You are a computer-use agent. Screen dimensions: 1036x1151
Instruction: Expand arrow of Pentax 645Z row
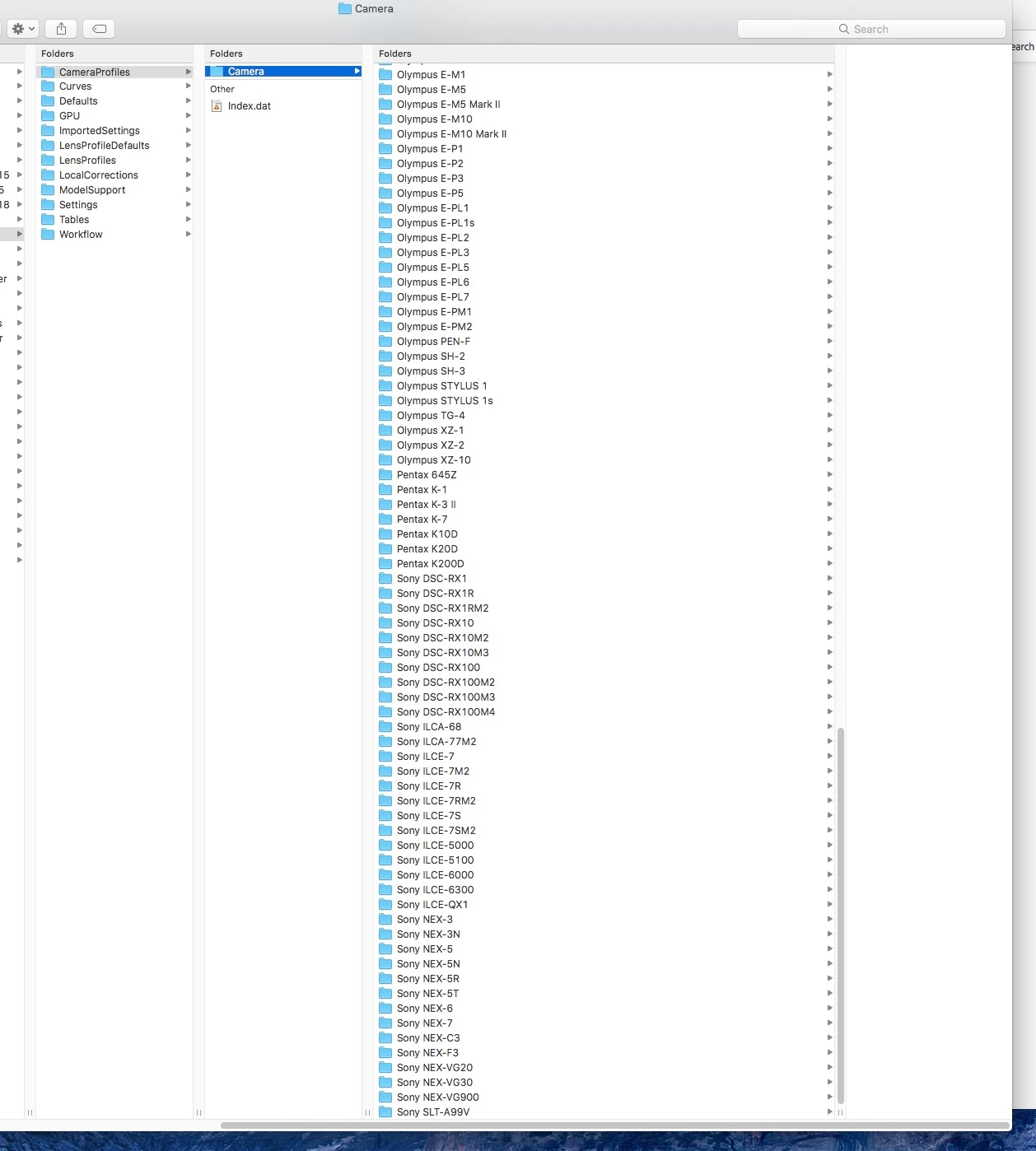829,475
